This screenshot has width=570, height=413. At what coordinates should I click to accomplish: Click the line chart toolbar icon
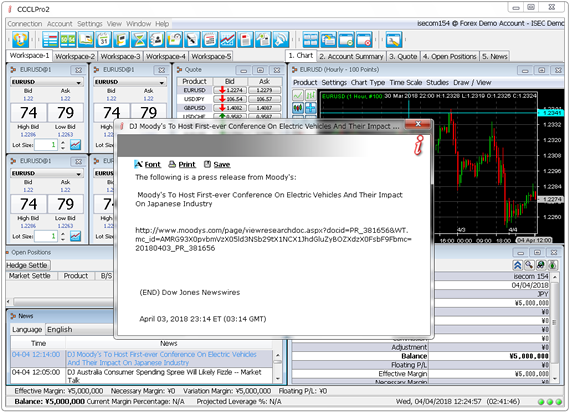pos(228,40)
